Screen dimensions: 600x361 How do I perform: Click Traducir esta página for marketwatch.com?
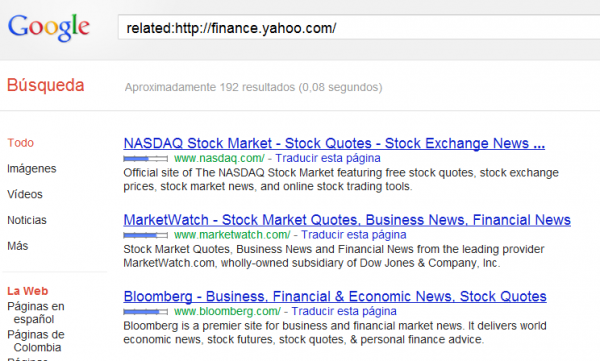[x=354, y=235]
